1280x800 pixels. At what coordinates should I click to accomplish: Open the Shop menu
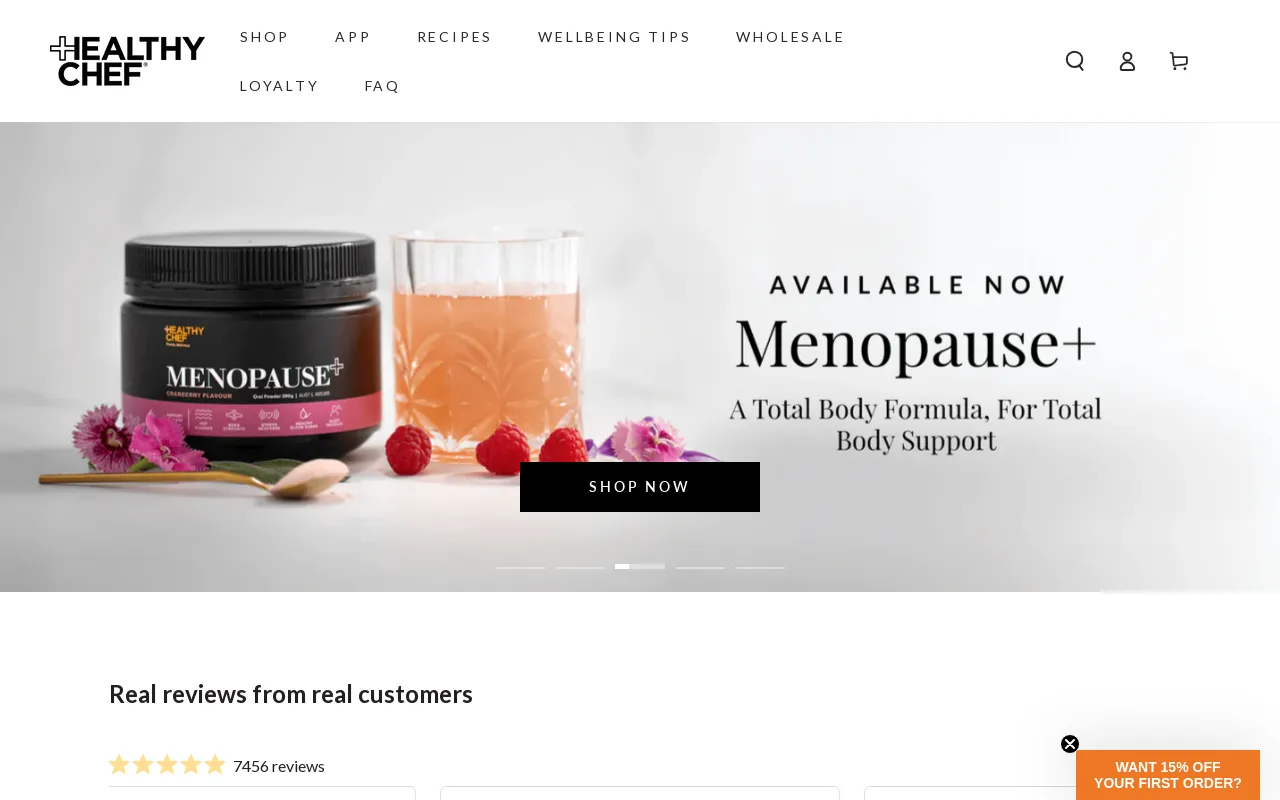pos(264,37)
